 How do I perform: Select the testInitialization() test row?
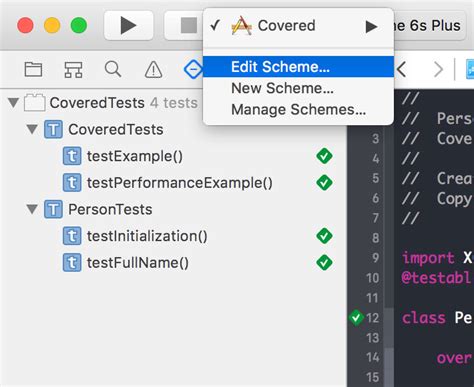(x=173, y=236)
